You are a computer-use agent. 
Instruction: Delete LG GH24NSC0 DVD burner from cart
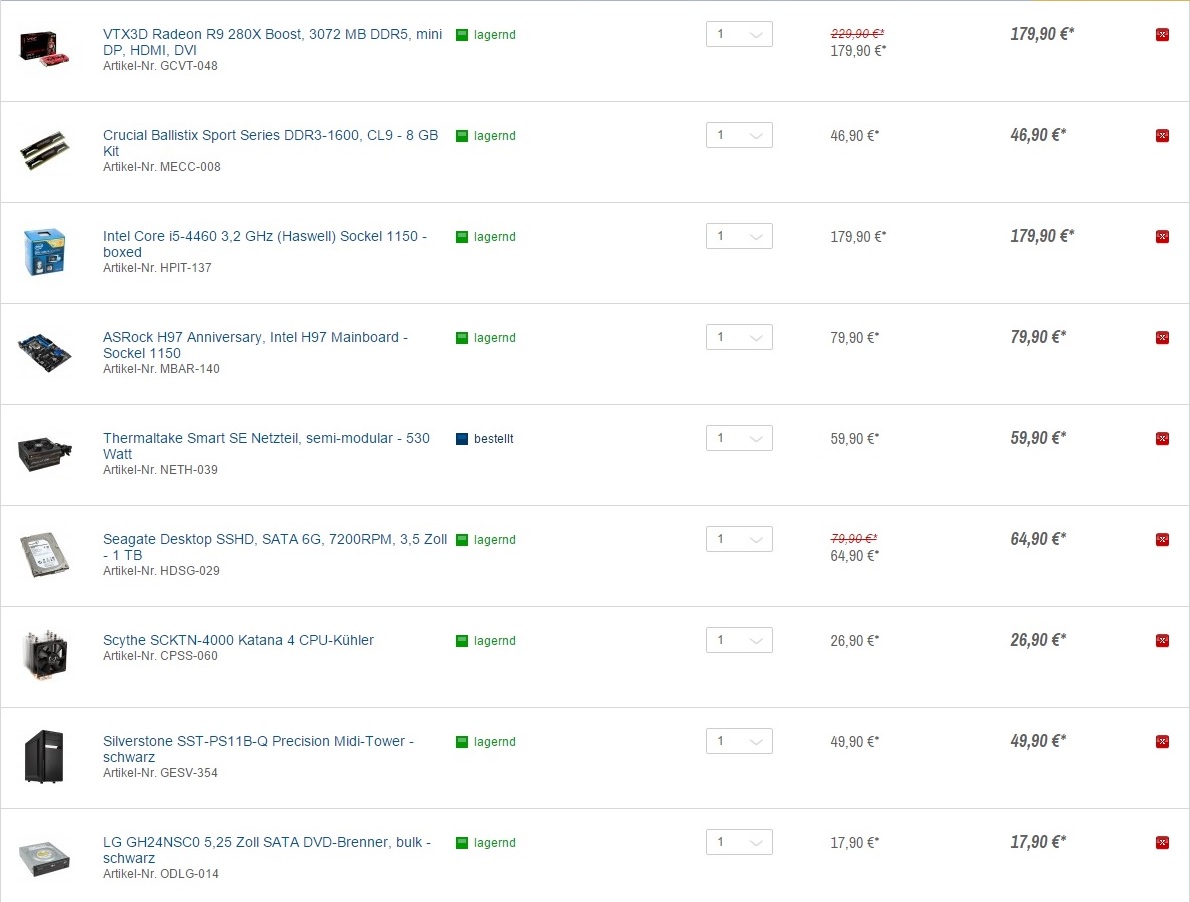click(1162, 842)
